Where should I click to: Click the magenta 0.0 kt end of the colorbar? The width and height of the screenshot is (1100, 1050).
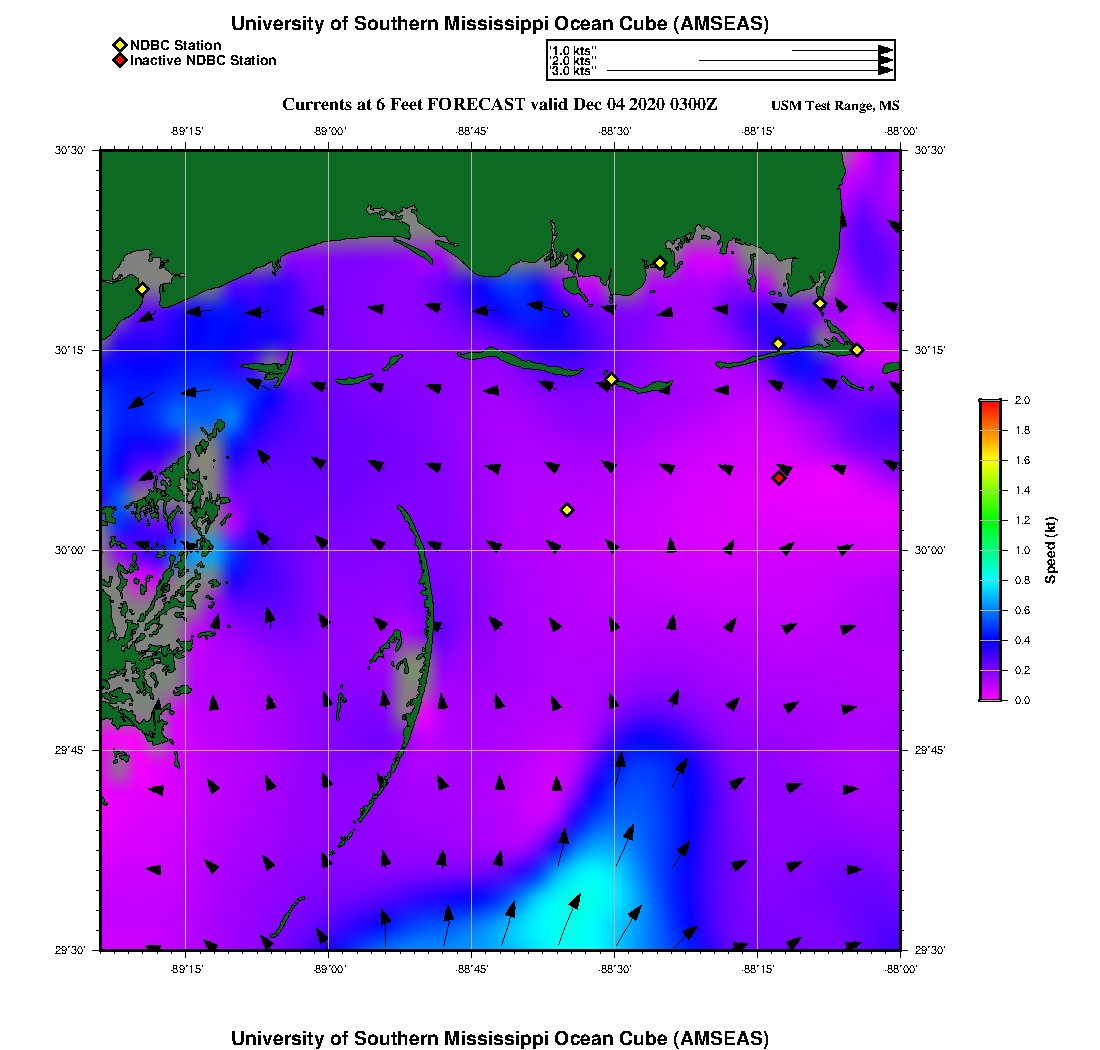tap(991, 696)
